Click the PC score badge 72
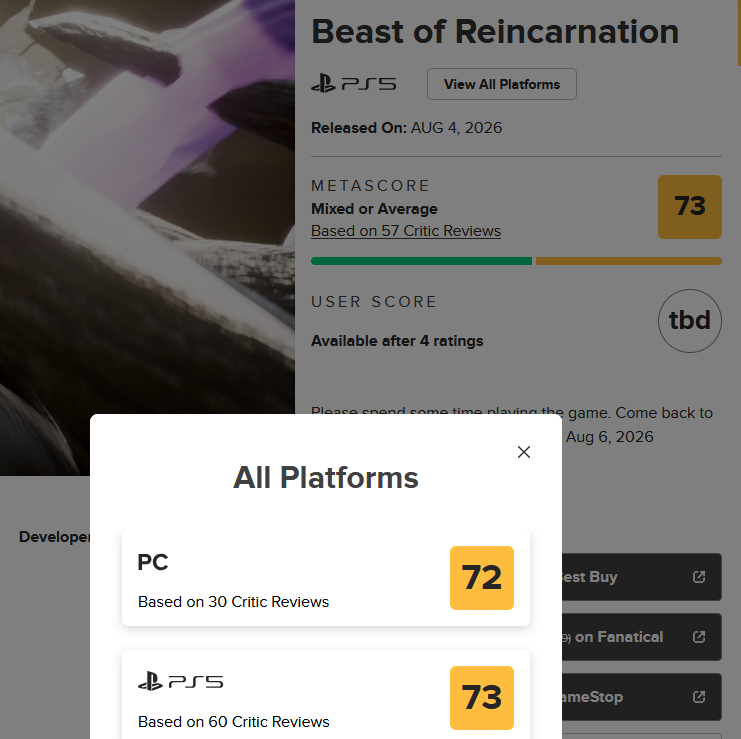 coord(482,578)
